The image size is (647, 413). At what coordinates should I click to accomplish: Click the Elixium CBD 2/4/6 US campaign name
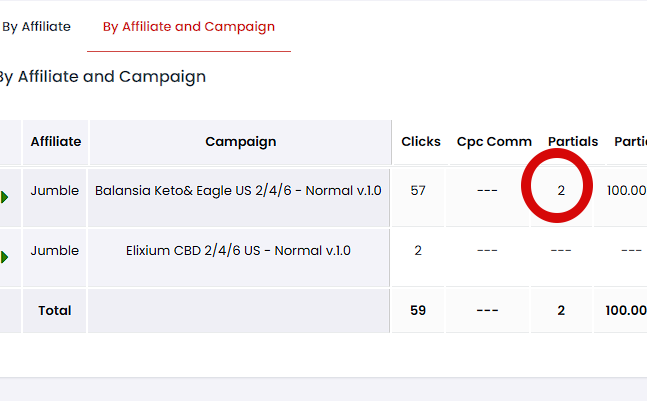point(238,250)
